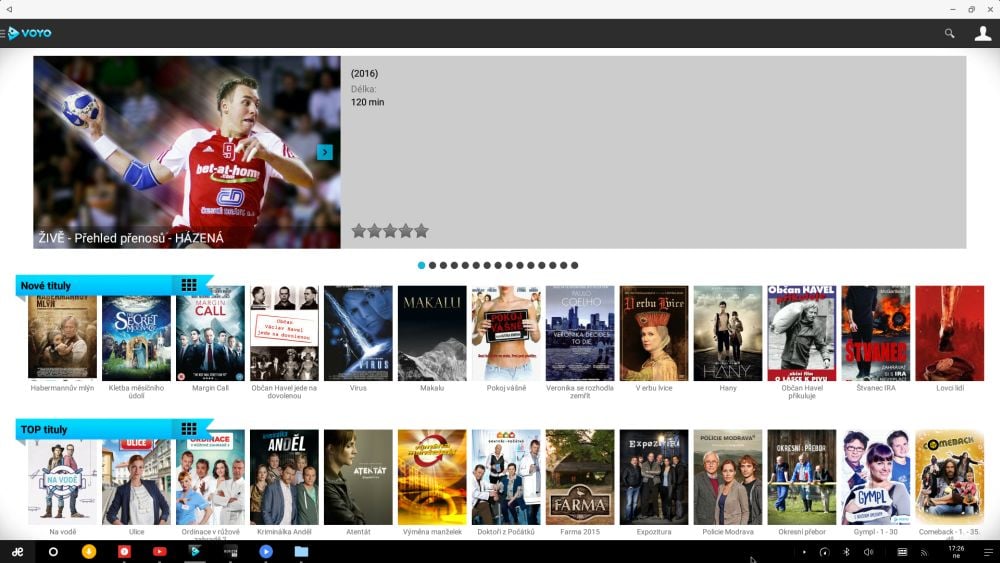Open Na vodě show poster
Screen dimensions: 1000x563
tap(62, 477)
